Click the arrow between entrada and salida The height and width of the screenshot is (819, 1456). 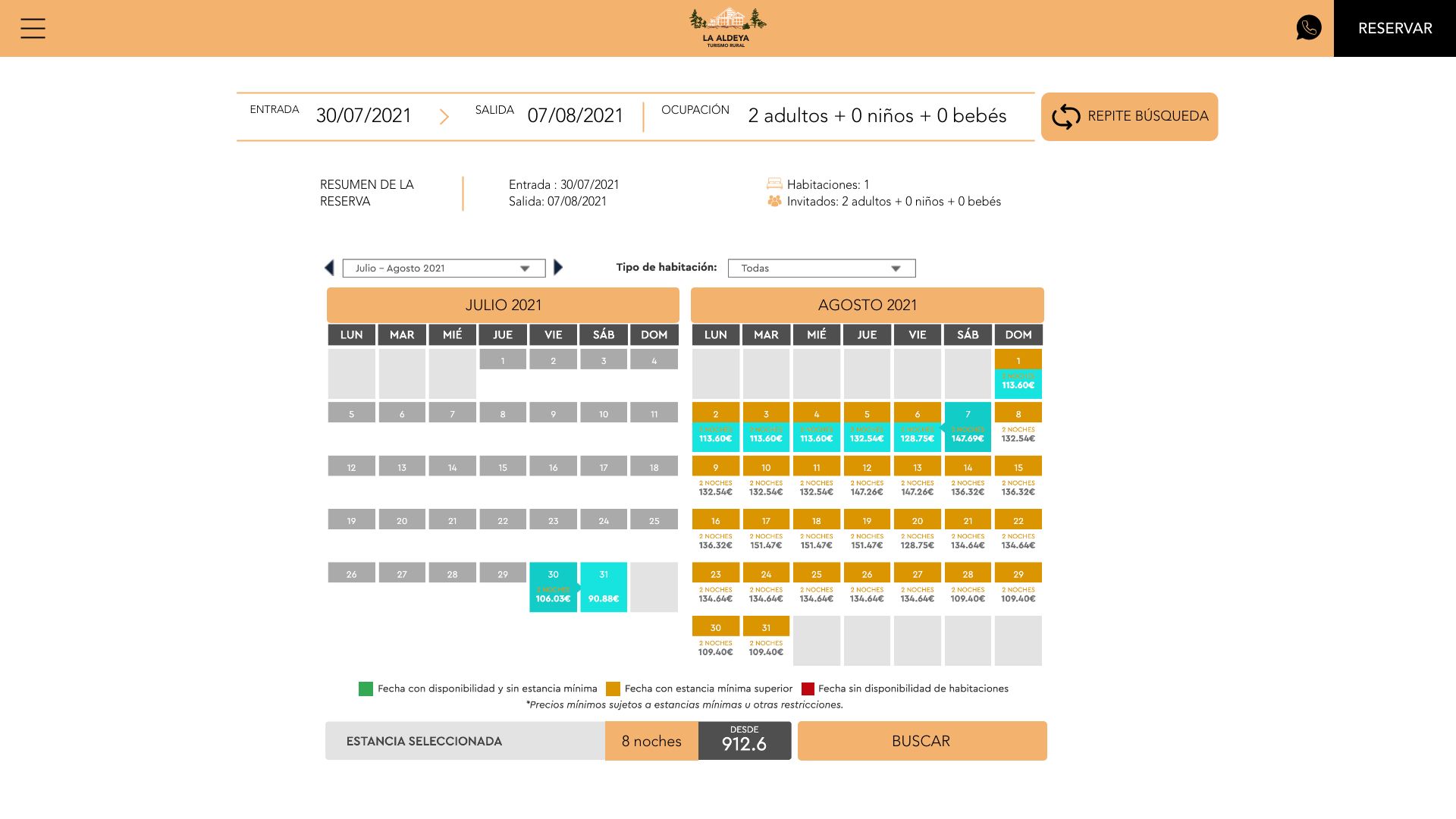[444, 117]
